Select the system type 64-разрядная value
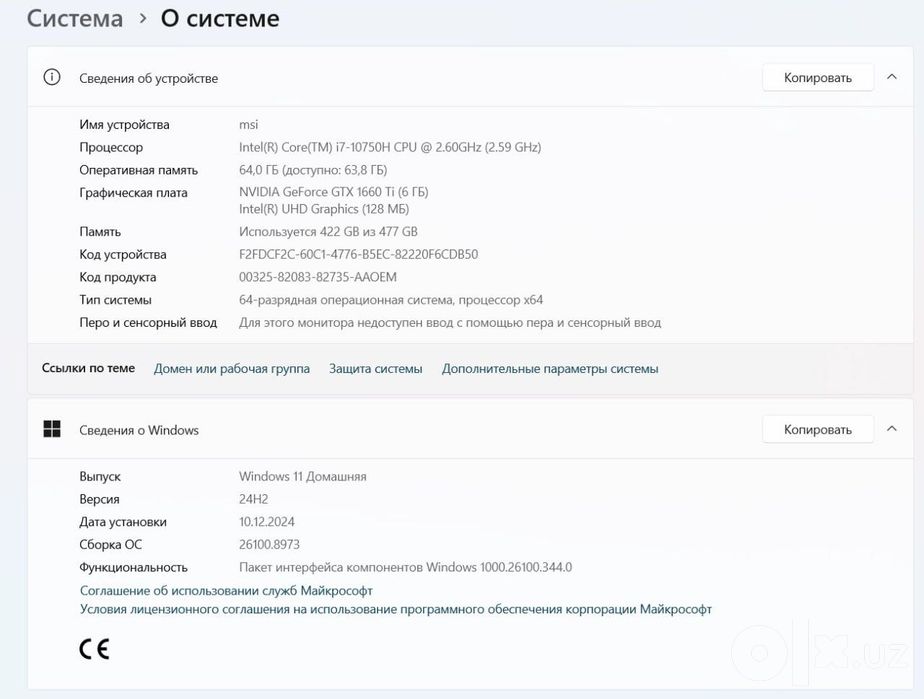Image resolution: width=924 pixels, height=699 pixels. click(x=391, y=300)
